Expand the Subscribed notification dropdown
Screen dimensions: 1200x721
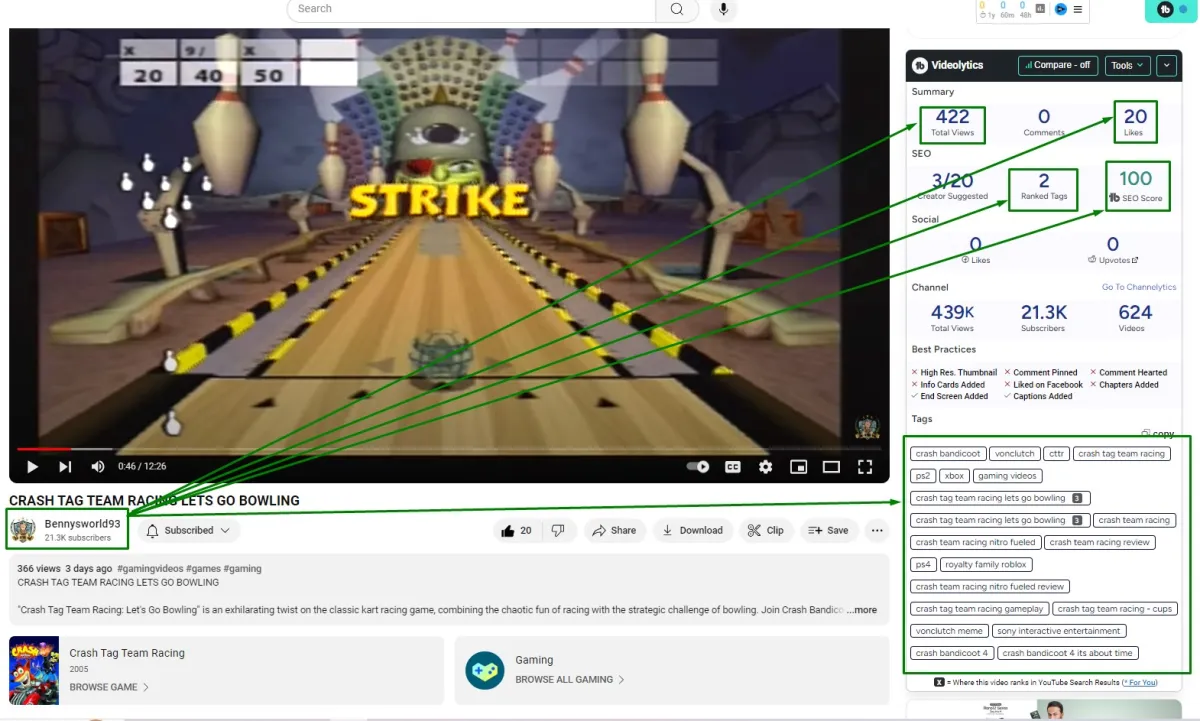point(189,531)
